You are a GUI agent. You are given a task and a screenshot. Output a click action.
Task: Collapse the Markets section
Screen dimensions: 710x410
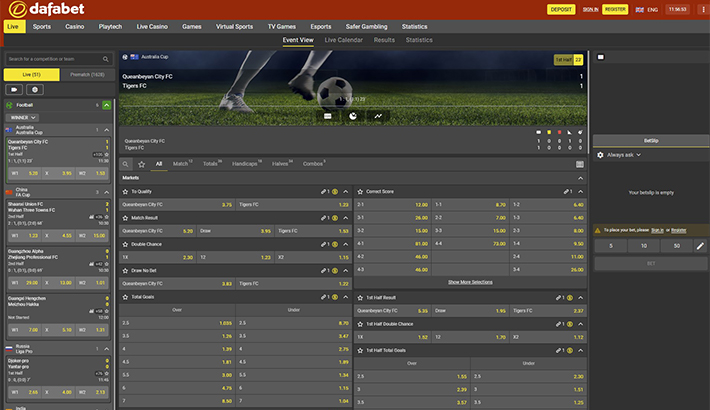tap(580, 178)
